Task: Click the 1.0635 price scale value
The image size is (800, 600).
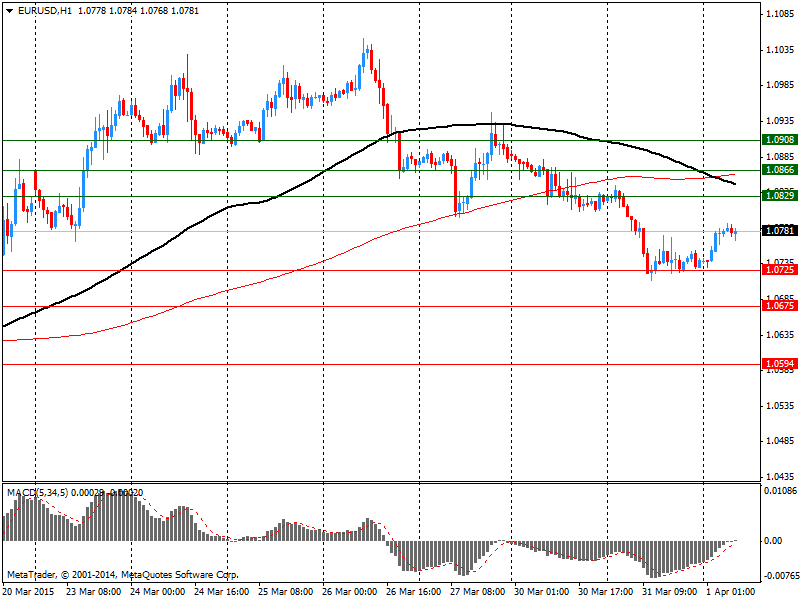Action: pyautogui.click(x=780, y=335)
